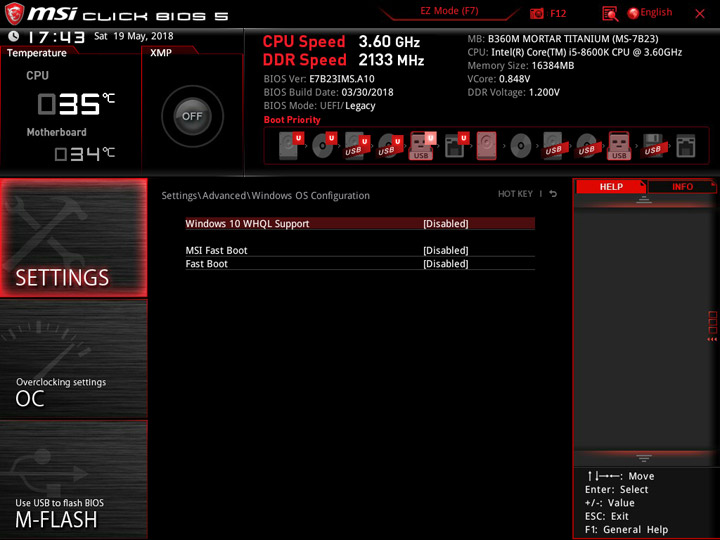Select the UEFI network boot icon

[456, 146]
